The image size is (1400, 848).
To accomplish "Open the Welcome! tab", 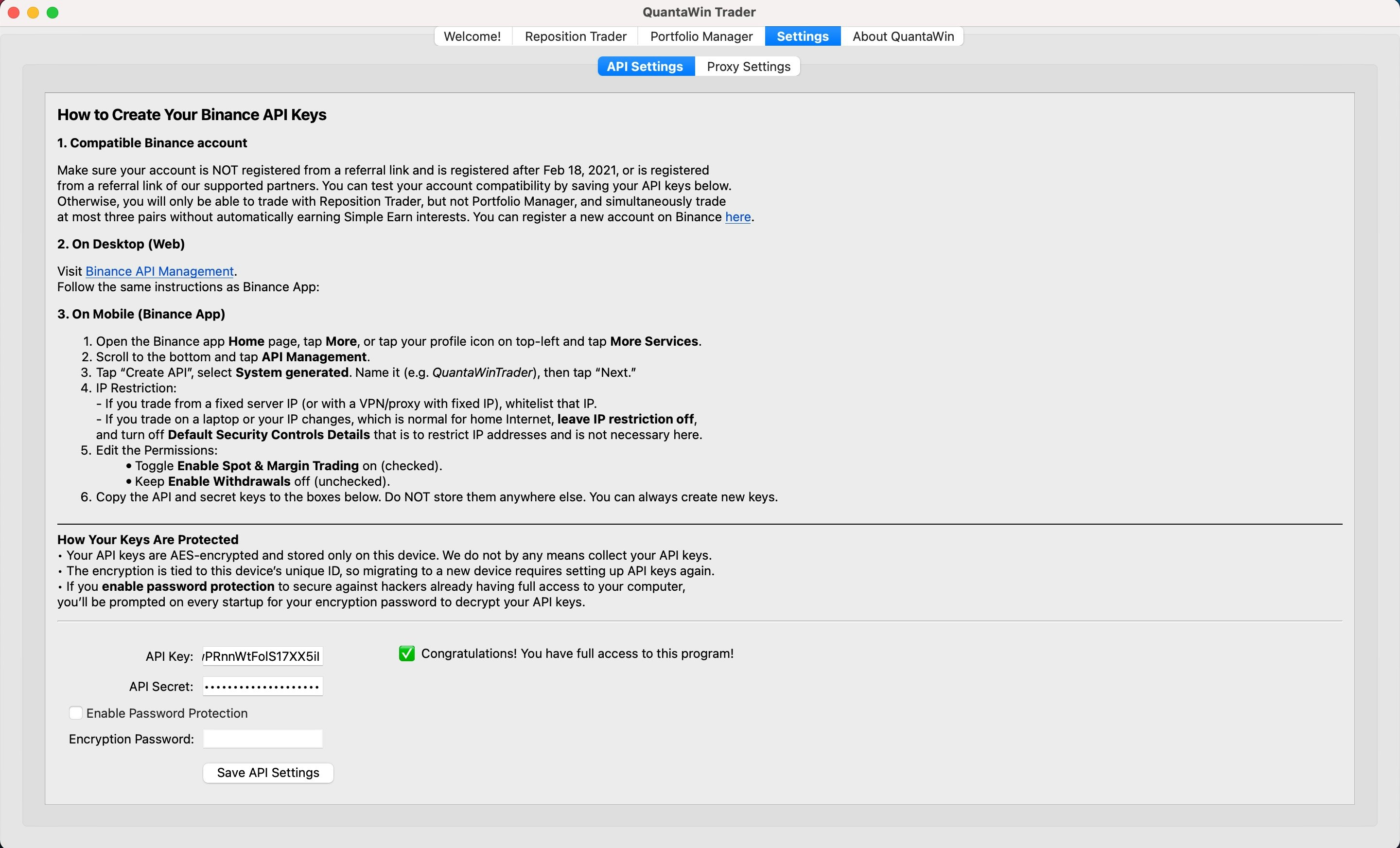I will [472, 36].
